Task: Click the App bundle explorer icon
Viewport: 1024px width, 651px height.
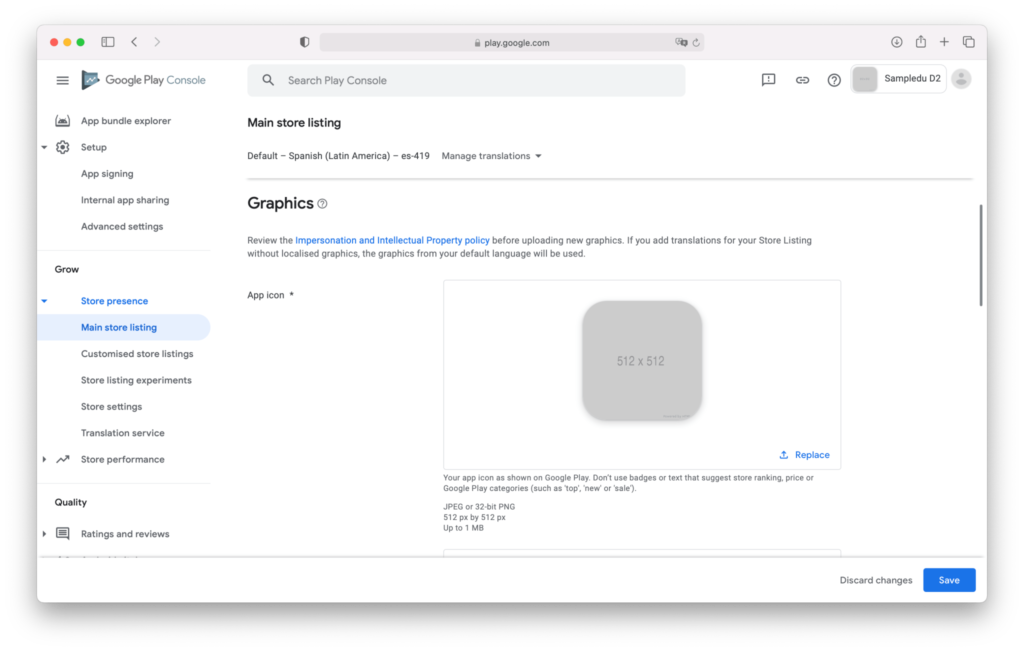Action: 63,120
